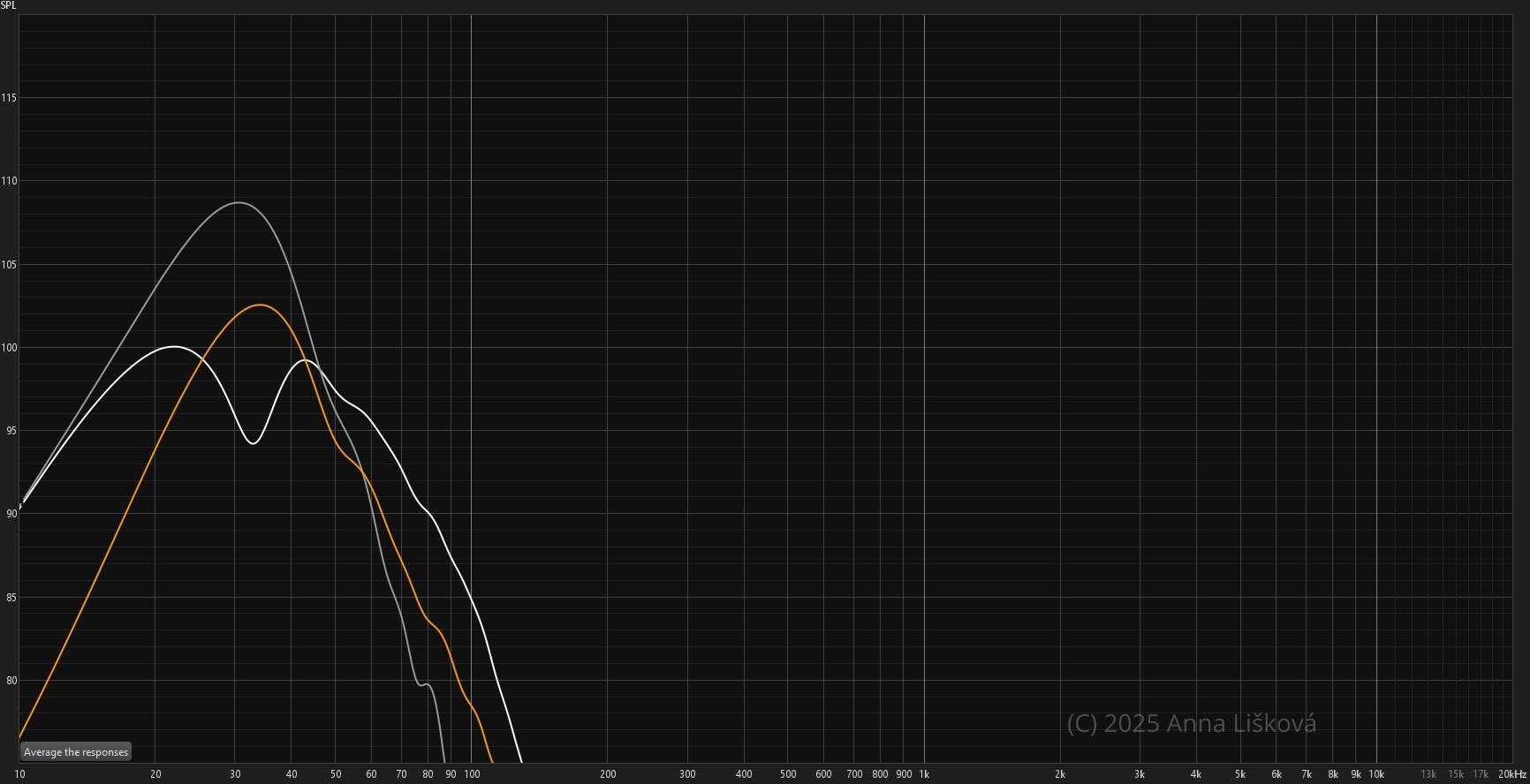Screen dimensions: 1530x784
Task: Click the peak of the gray curve
Action: (239, 203)
